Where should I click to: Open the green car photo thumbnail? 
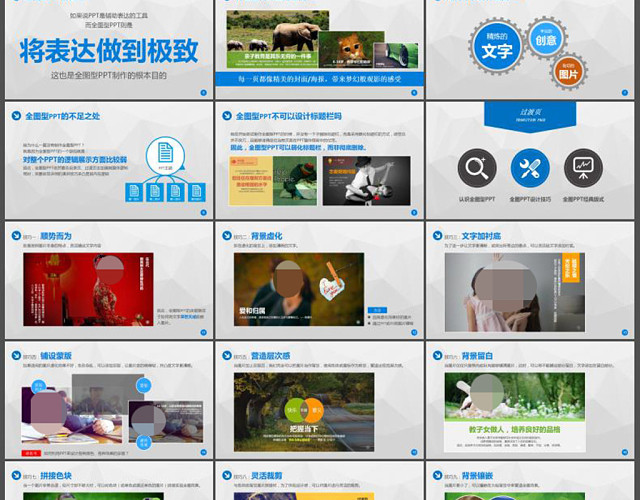(x=396, y=55)
